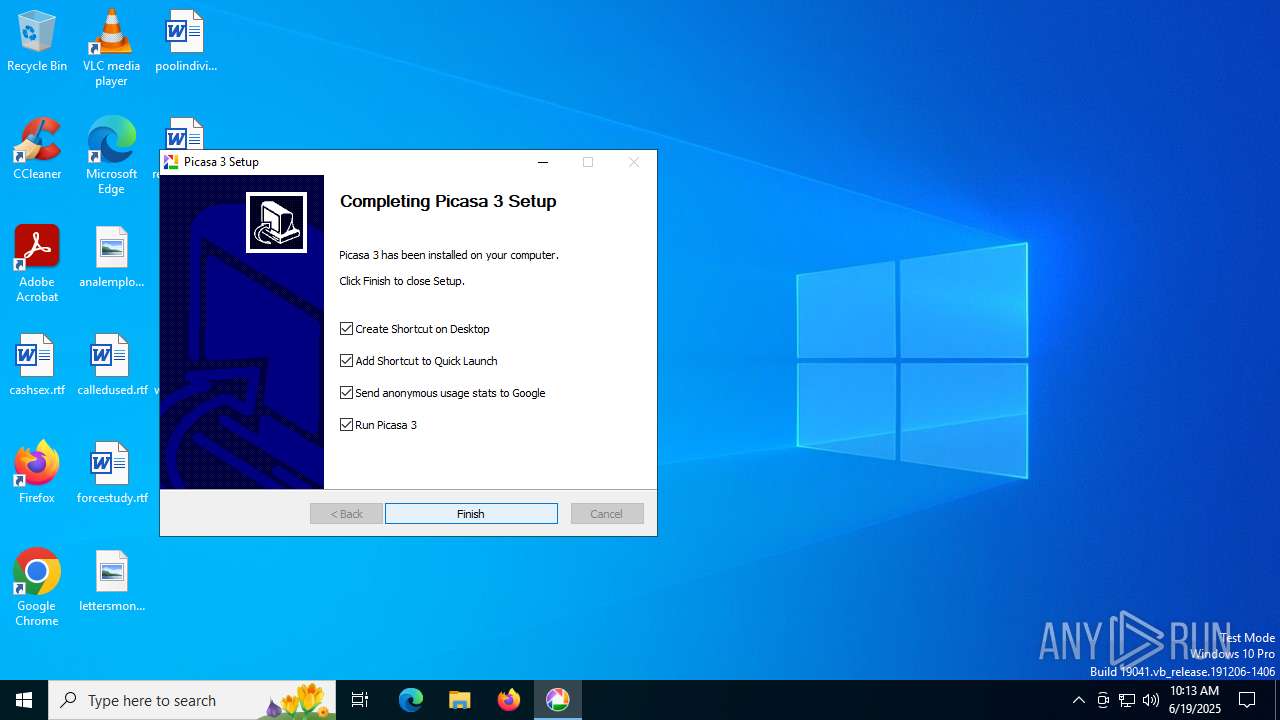The width and height of the screenshot is (1280, 720).
Task: Disable Send anonymous usage stats to Google
Action: pyautogui.click(x=347, y=393)
